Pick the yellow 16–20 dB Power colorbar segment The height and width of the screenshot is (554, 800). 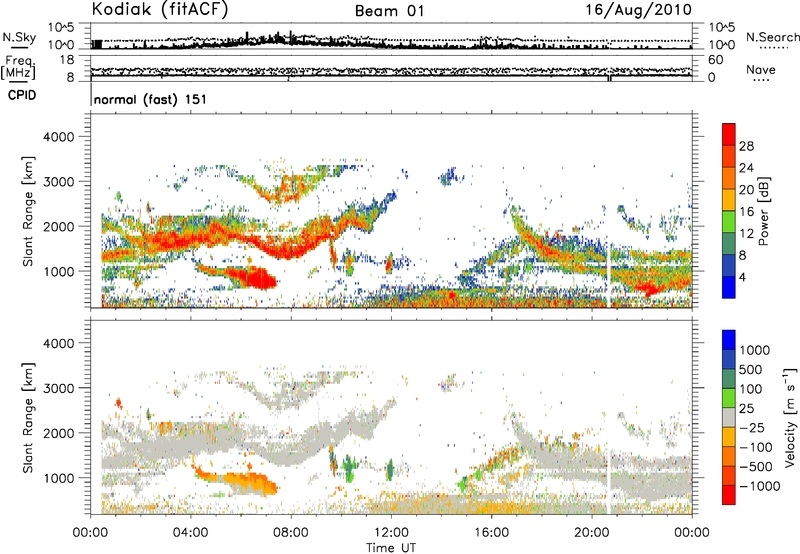click(x=729, y=199)
